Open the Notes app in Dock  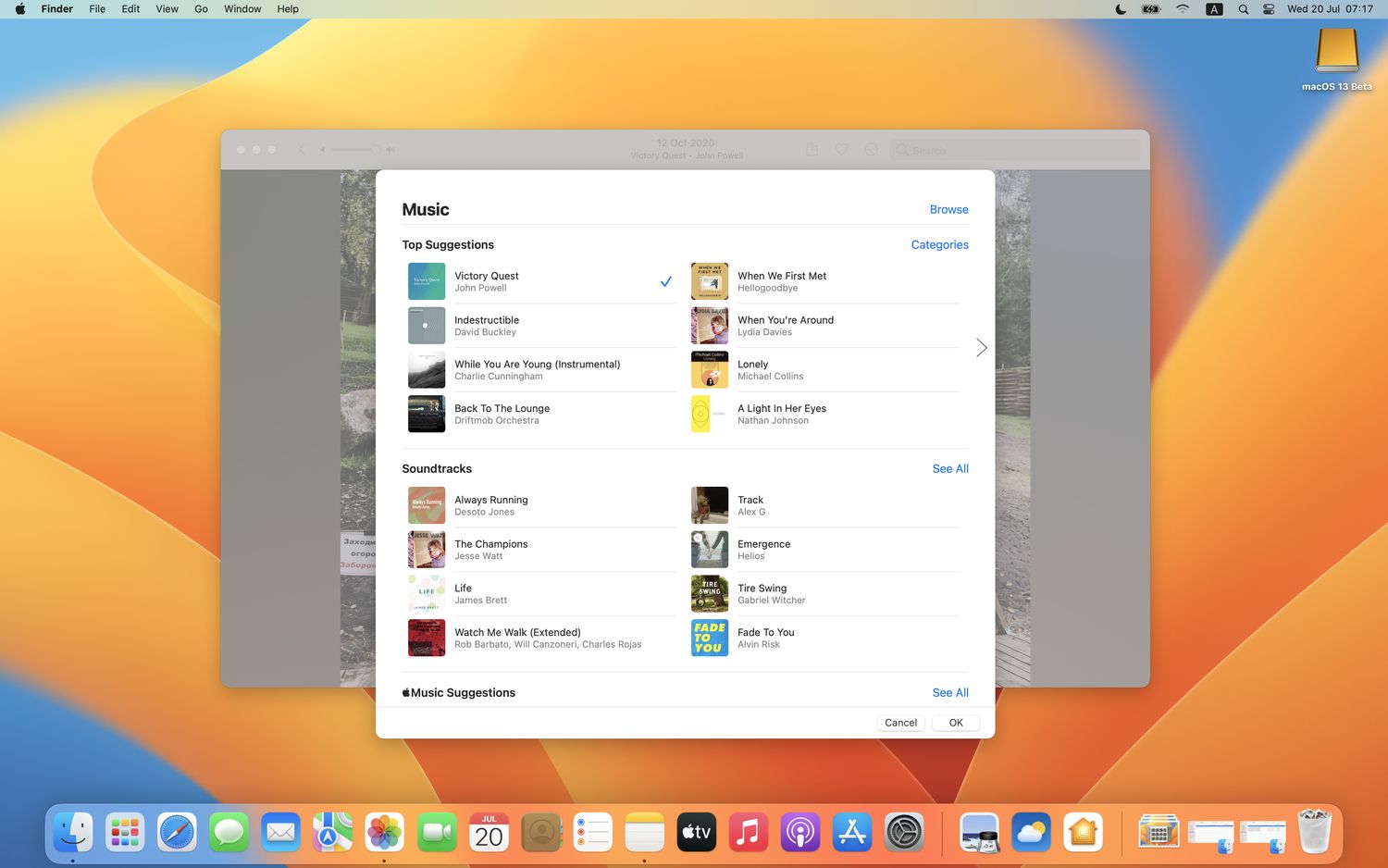pos(645,833)
